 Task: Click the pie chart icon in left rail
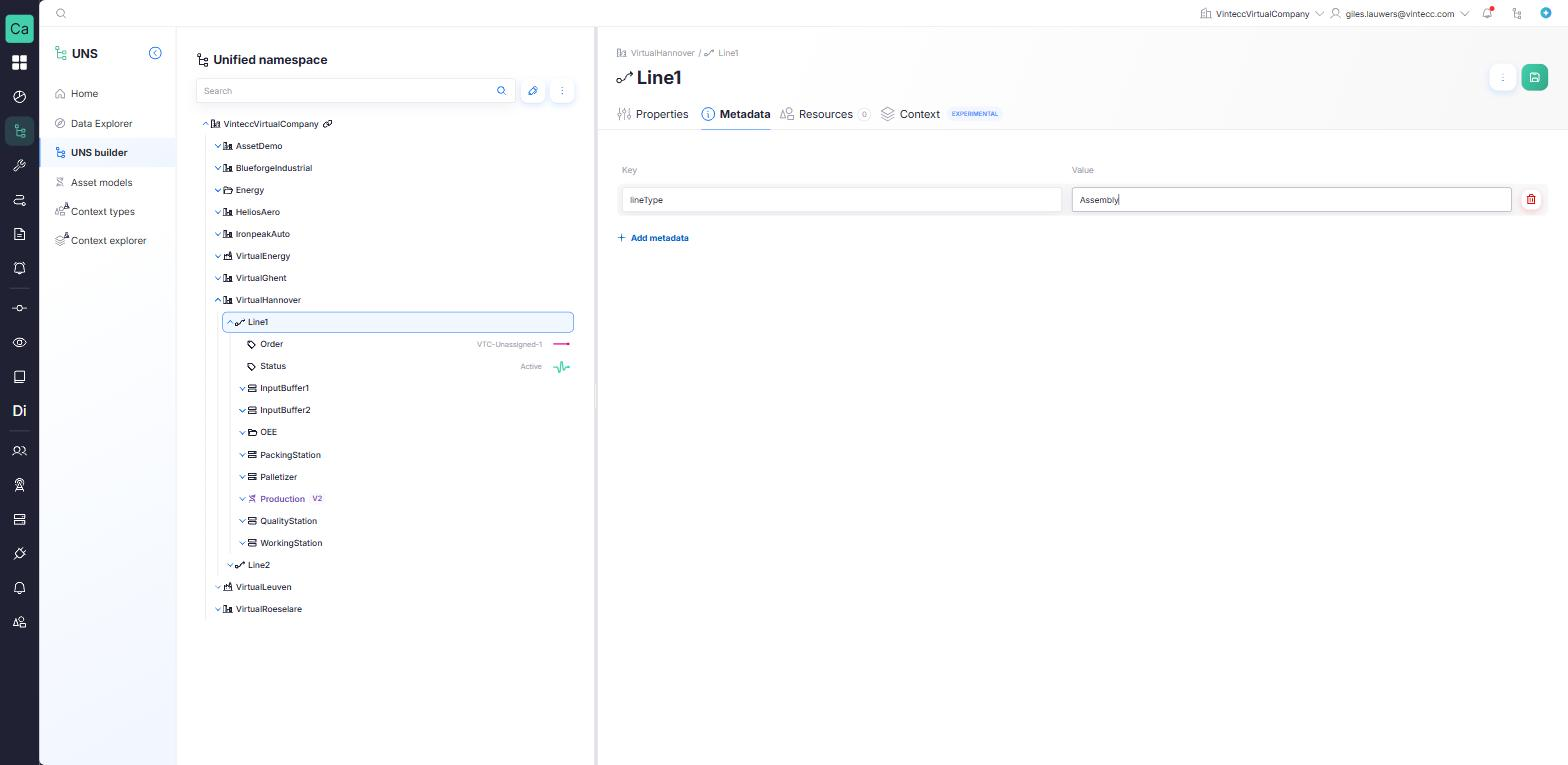pos(19,97)
